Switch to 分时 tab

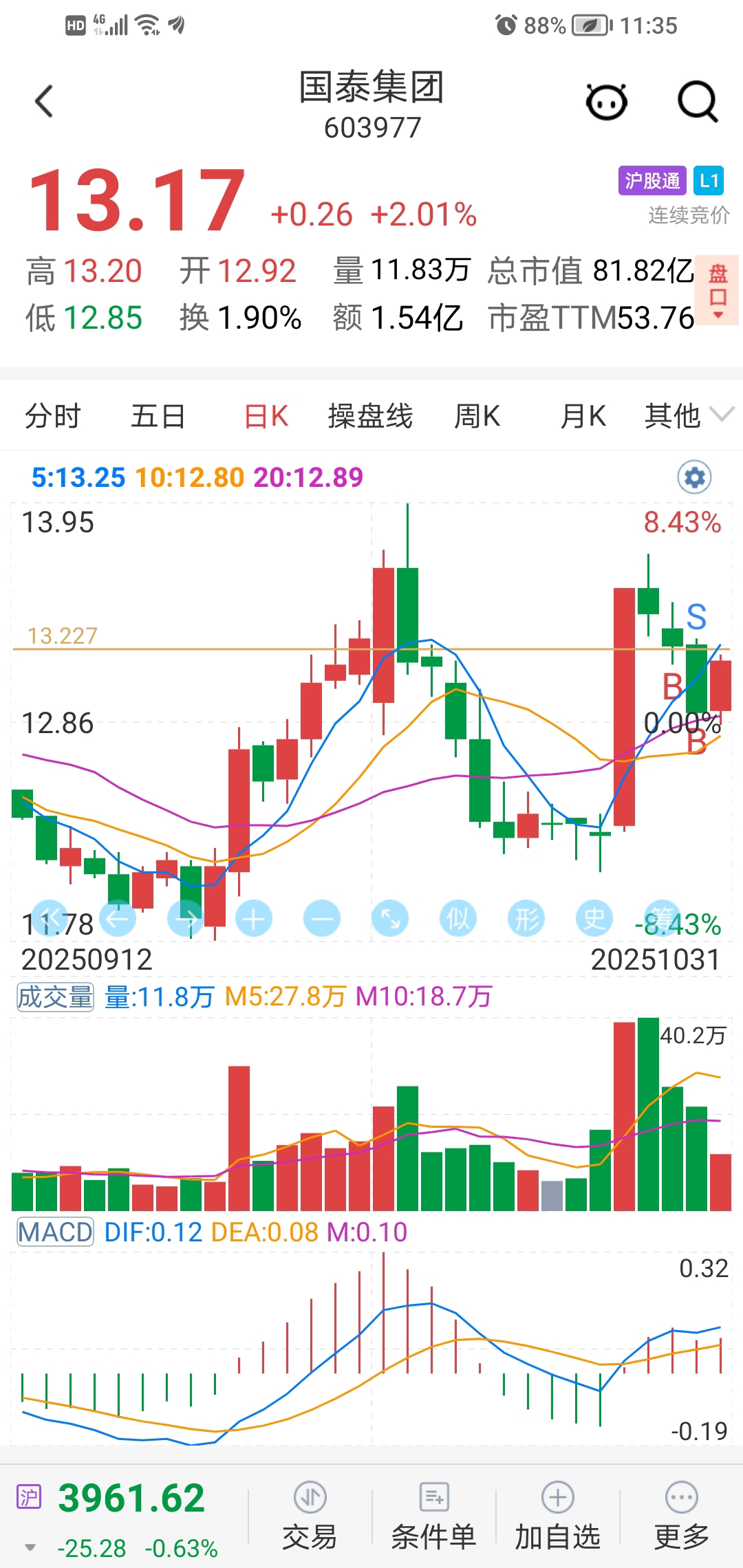53,416
